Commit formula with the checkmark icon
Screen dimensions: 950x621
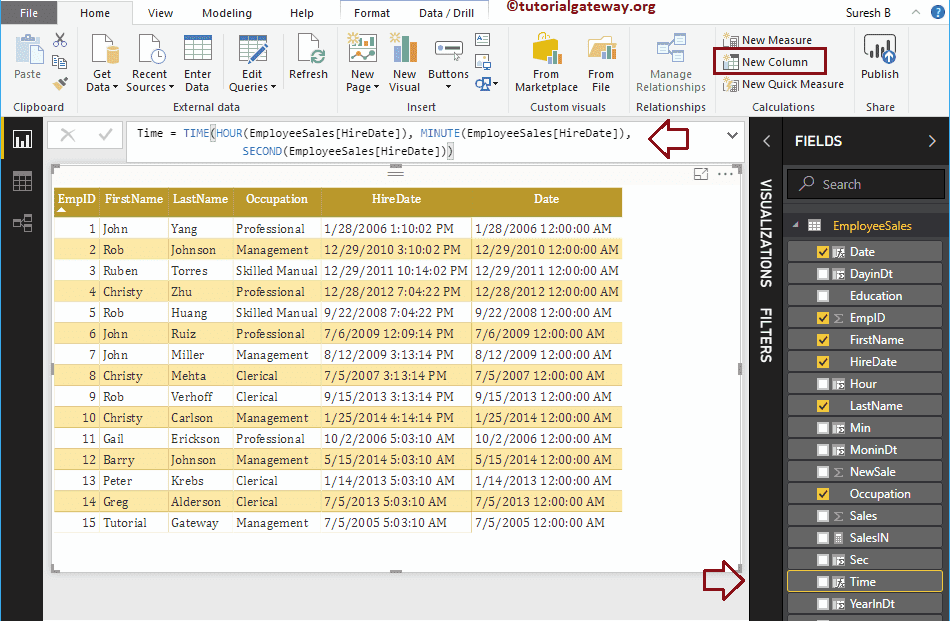pyautogui.click(x=106, y=134)
